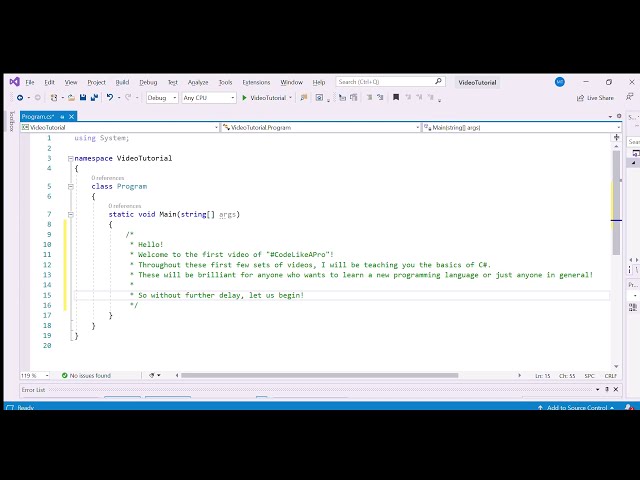Save Program.cs with the single floppy icon
Screen dimensions: 640x480
pos(83,98)
